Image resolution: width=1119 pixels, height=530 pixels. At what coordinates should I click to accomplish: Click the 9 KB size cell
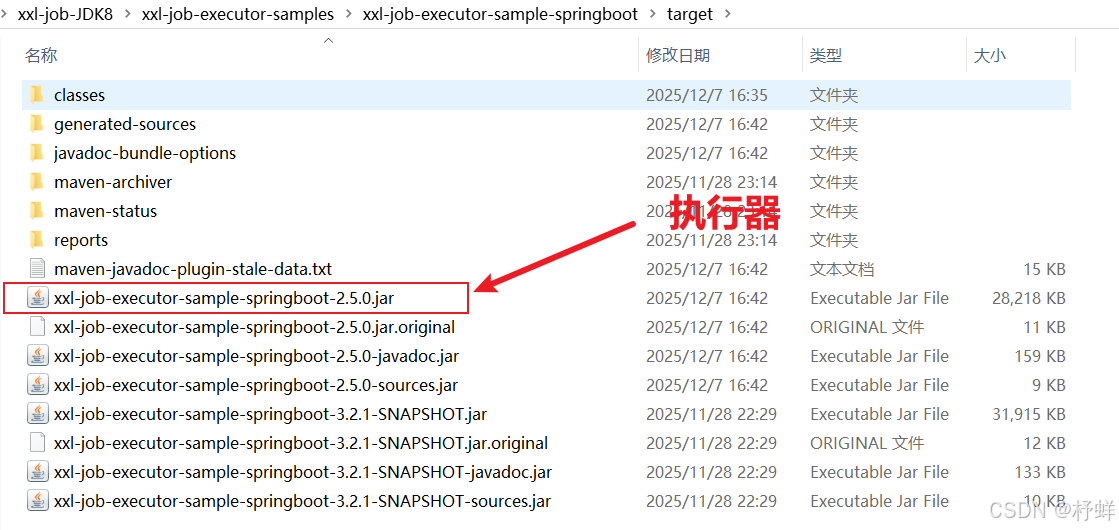(1048, 385)
